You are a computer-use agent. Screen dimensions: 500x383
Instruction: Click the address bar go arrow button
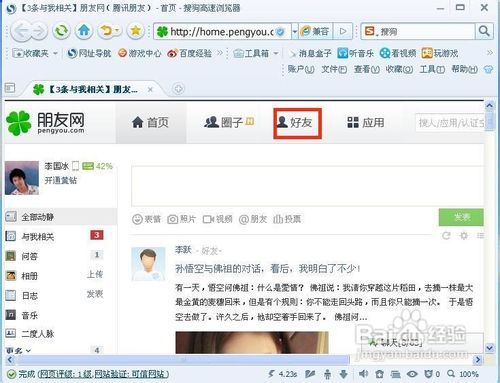343,32
